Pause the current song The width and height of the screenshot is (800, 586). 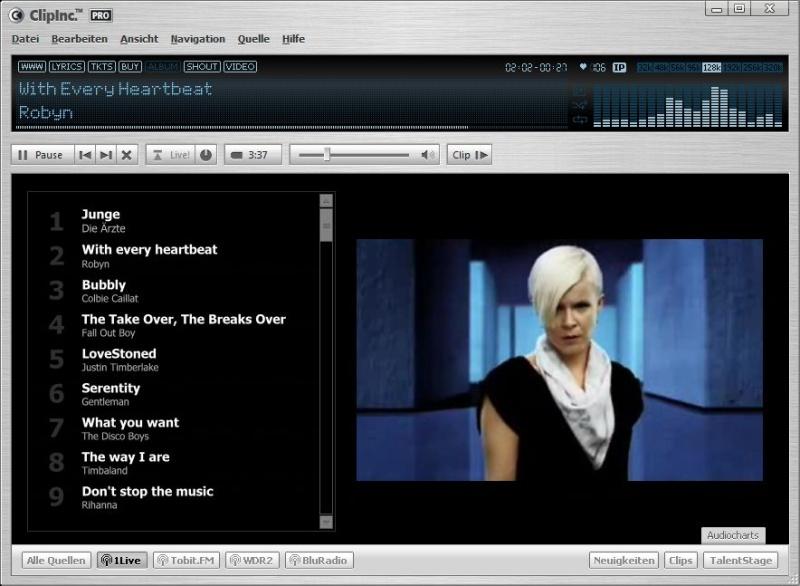pyautogui.click(x=43, y=155)
